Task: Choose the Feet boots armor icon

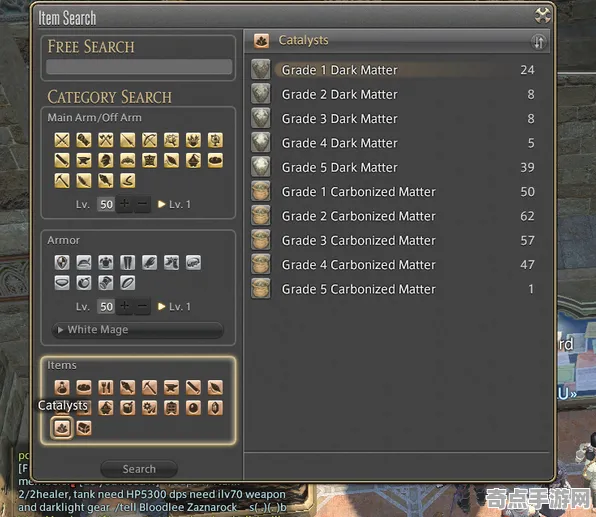Action: 171,262
